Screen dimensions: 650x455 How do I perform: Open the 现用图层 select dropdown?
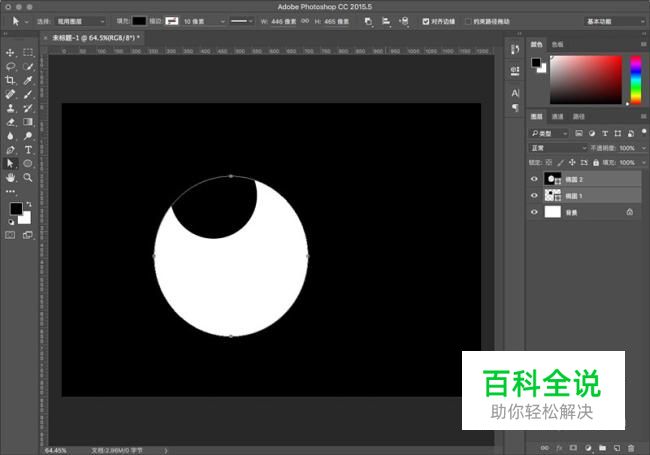(x=80, y=21)
